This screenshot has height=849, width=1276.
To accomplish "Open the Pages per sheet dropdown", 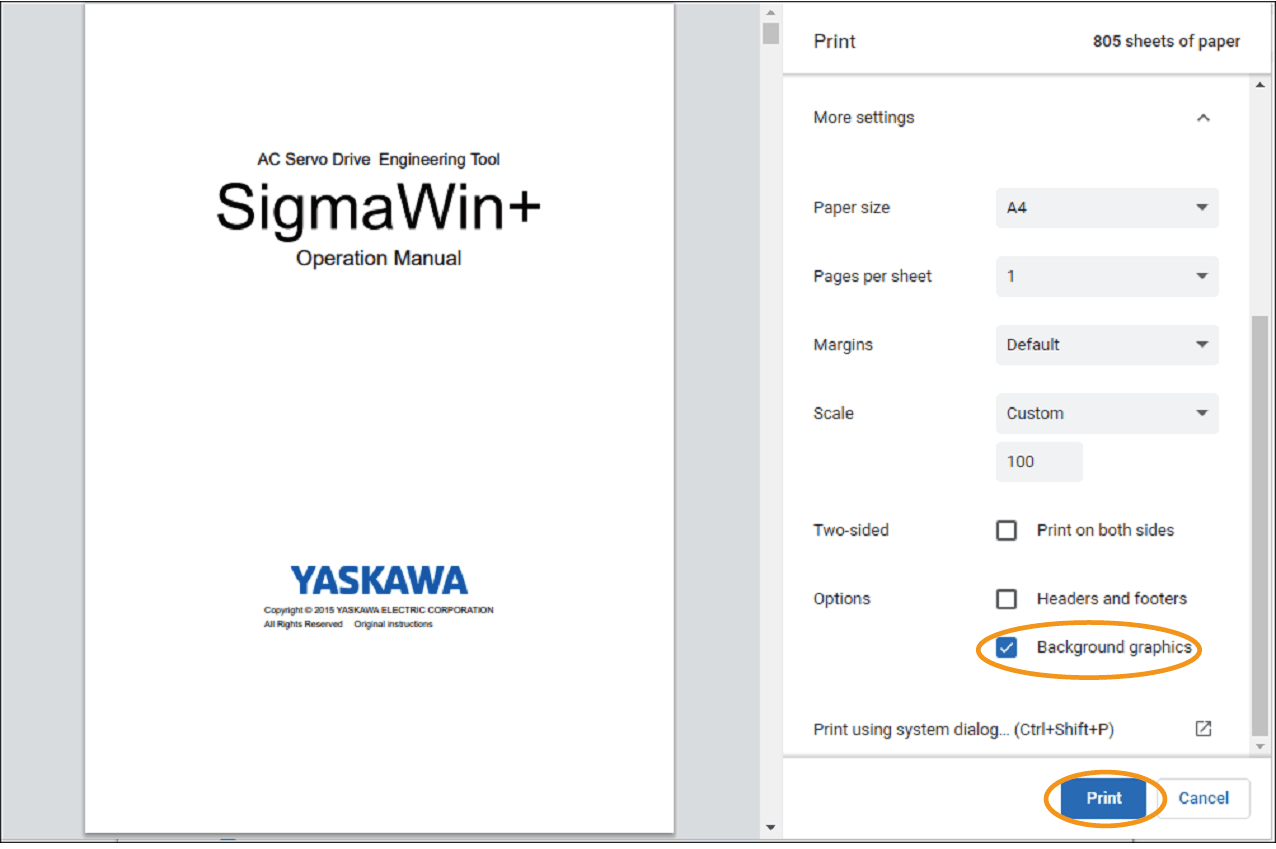I will coord(1107,276).
